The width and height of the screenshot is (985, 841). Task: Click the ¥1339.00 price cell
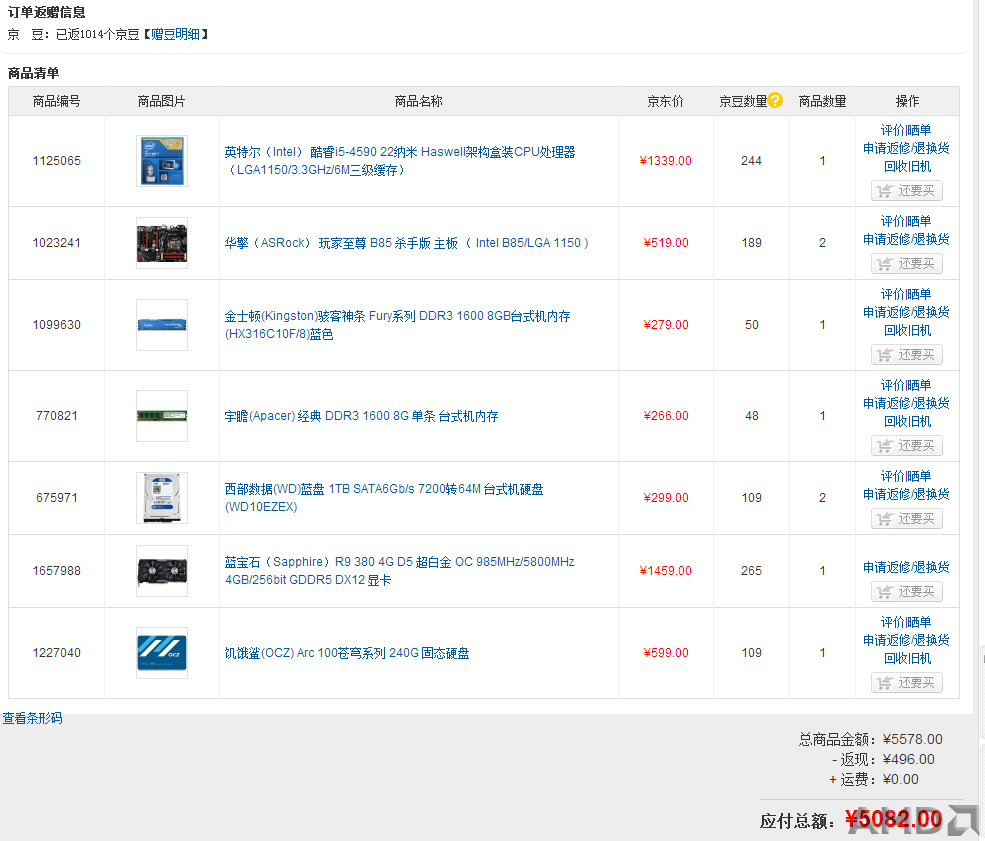click(665, 161)
